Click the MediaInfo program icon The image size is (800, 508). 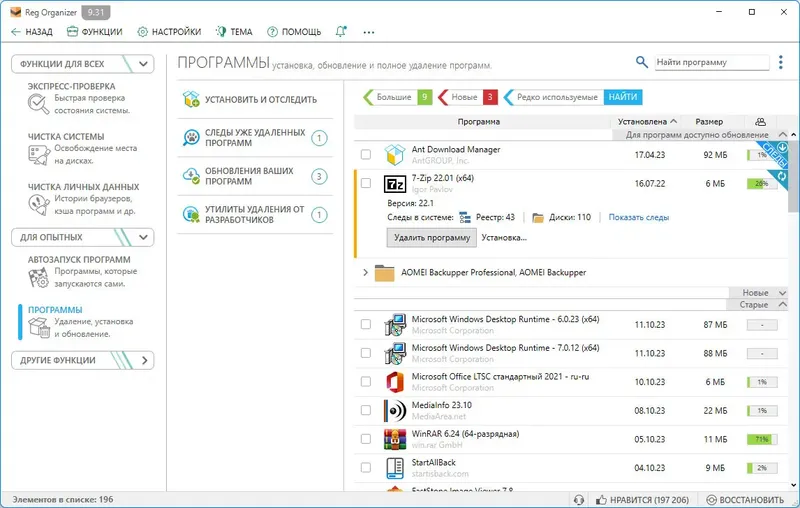coord(394,411)
